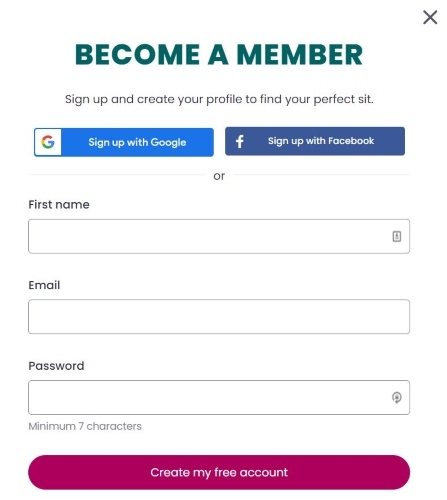Focus the First name input field
Image resolution: width=447 pixels, height=500 pixels.
coord(219,236)
